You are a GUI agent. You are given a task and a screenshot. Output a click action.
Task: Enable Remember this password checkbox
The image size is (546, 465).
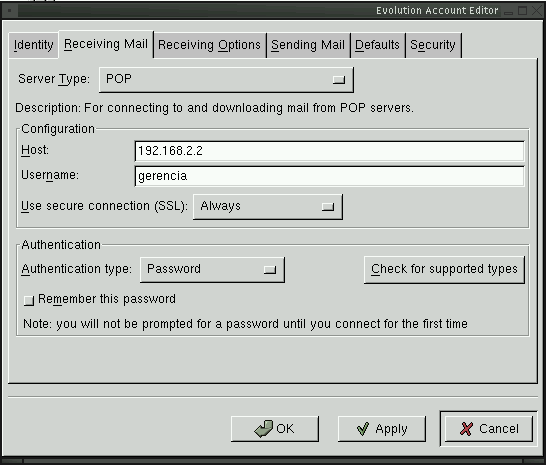(x=29, y=300)
